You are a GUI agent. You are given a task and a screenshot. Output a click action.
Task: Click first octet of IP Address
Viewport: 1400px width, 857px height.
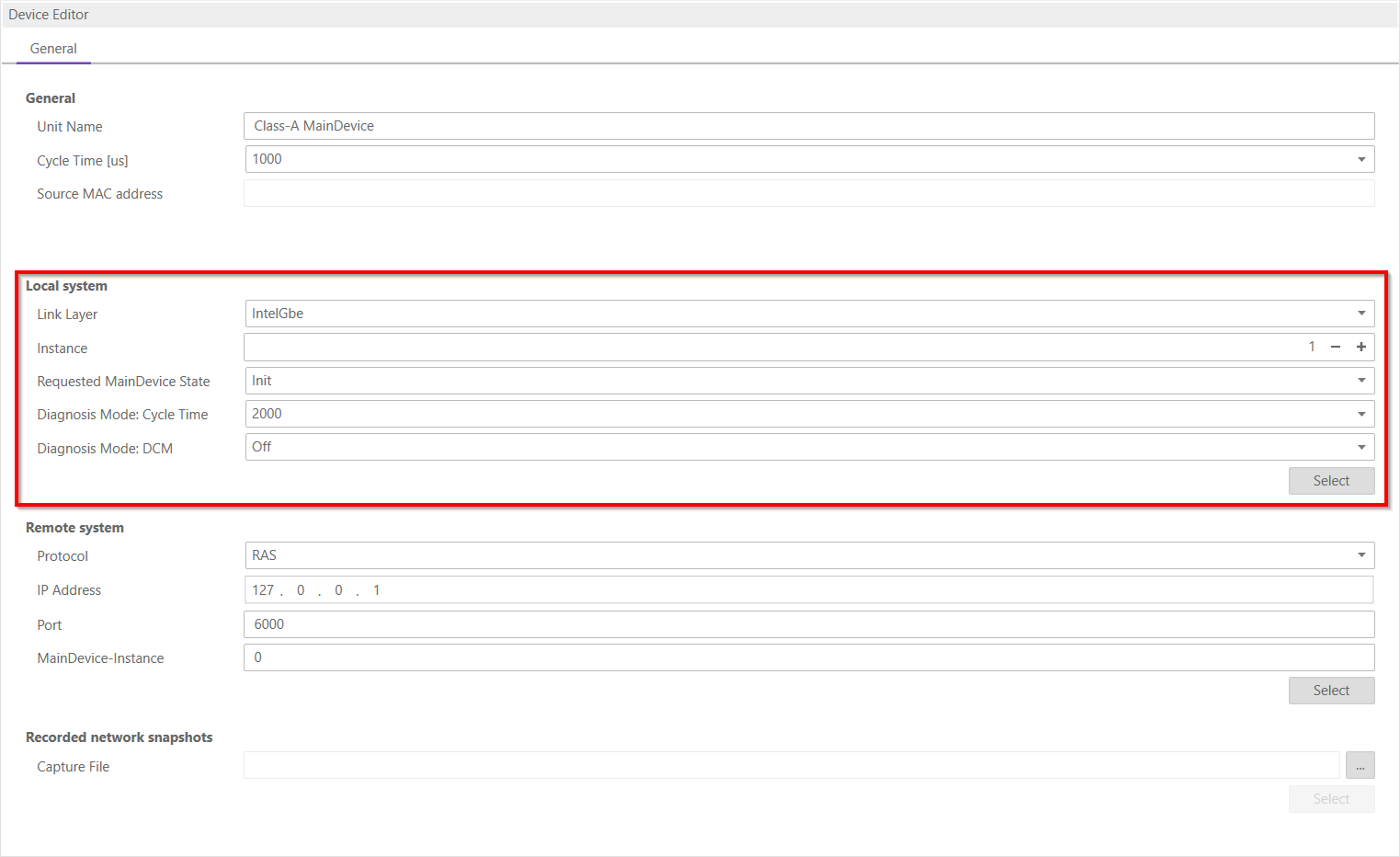[x=263, y=590]
